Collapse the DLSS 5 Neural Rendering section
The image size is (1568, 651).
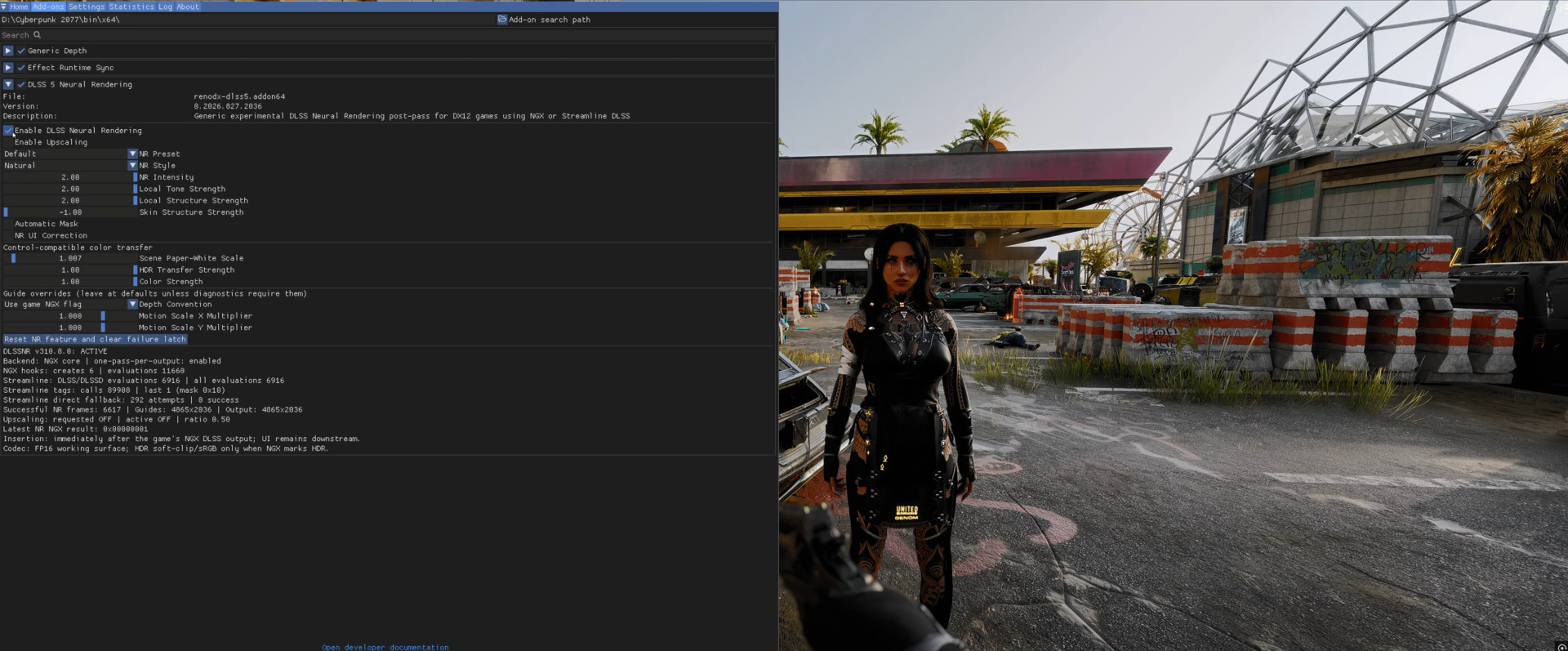tap(8, 85)
